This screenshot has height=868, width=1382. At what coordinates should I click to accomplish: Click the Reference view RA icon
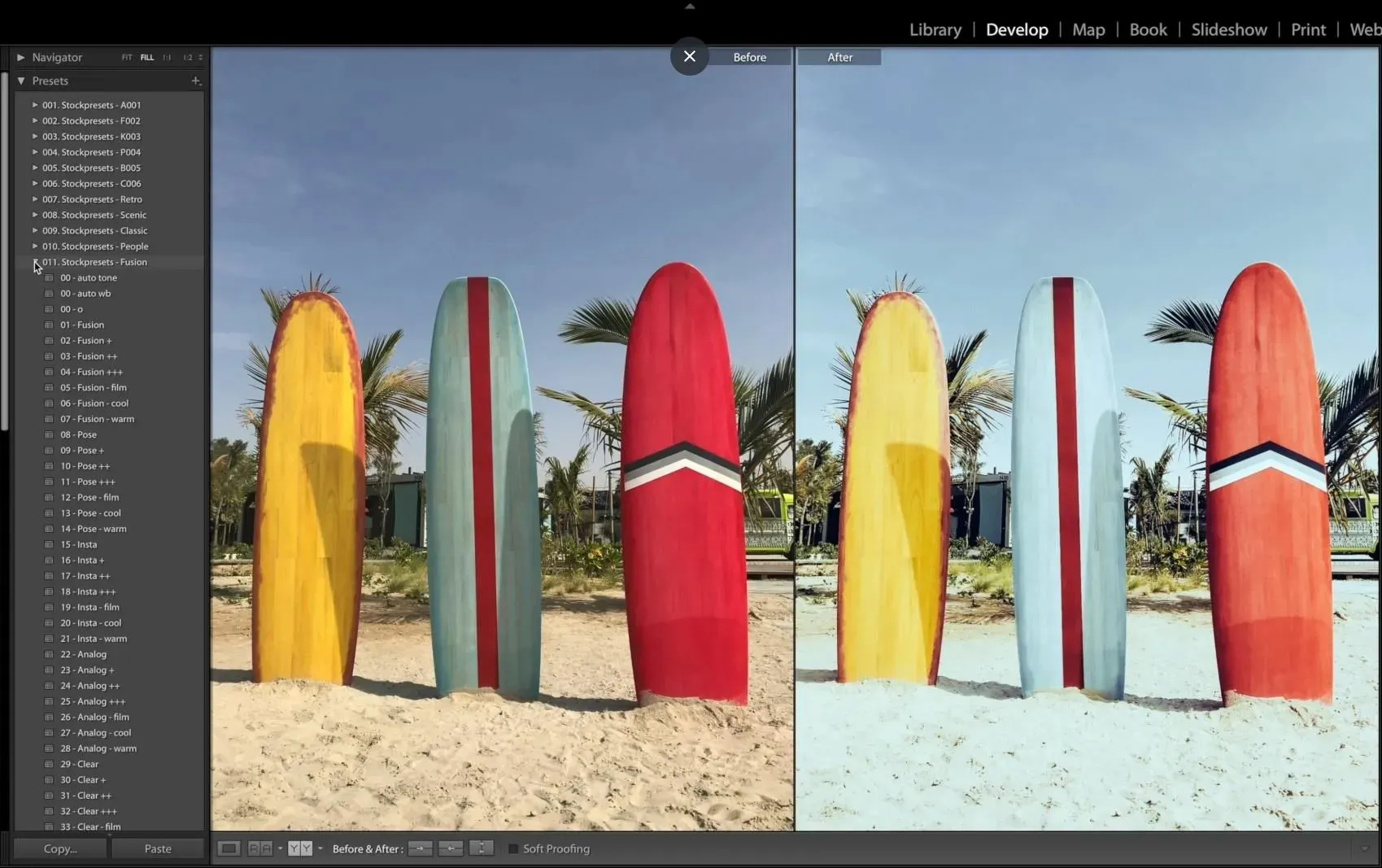pyautogui.click(x=259, y=848)
